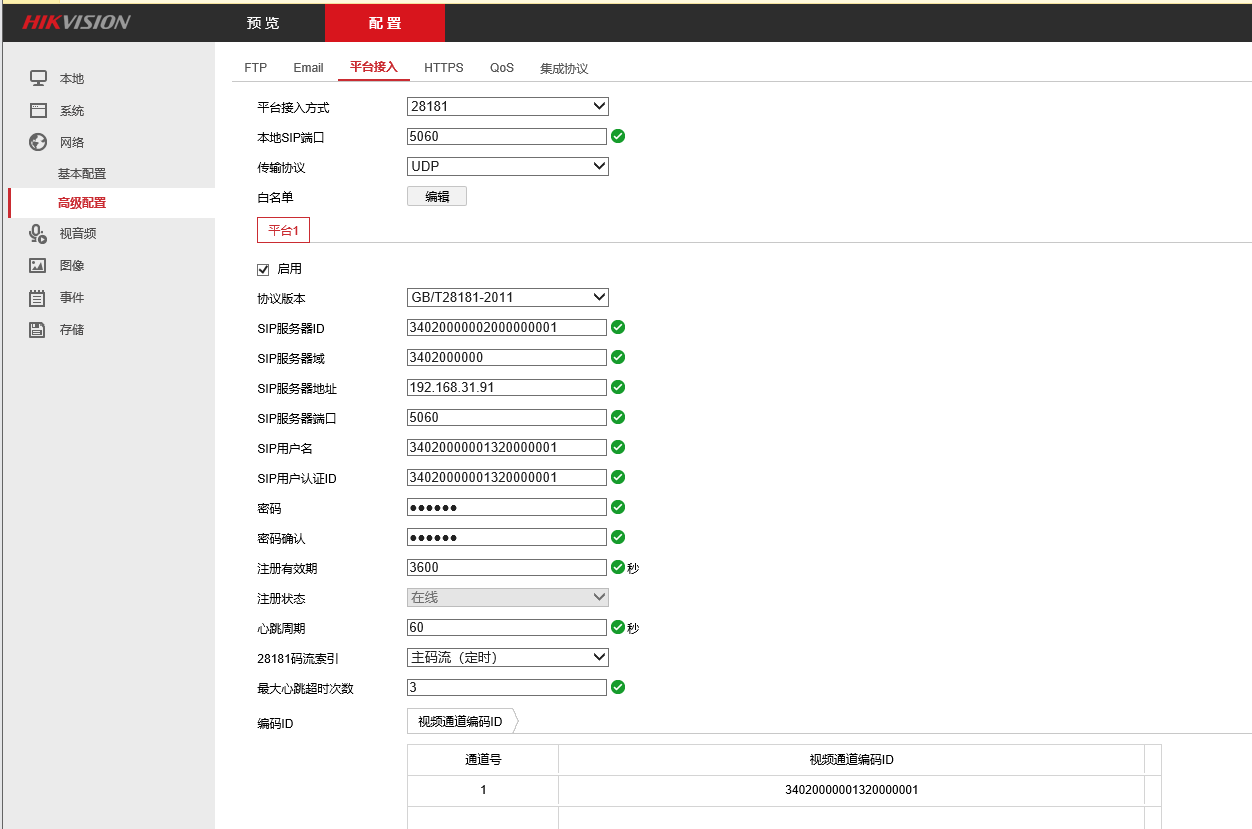Open the 存储 storage icon

[x=38, y=329]
